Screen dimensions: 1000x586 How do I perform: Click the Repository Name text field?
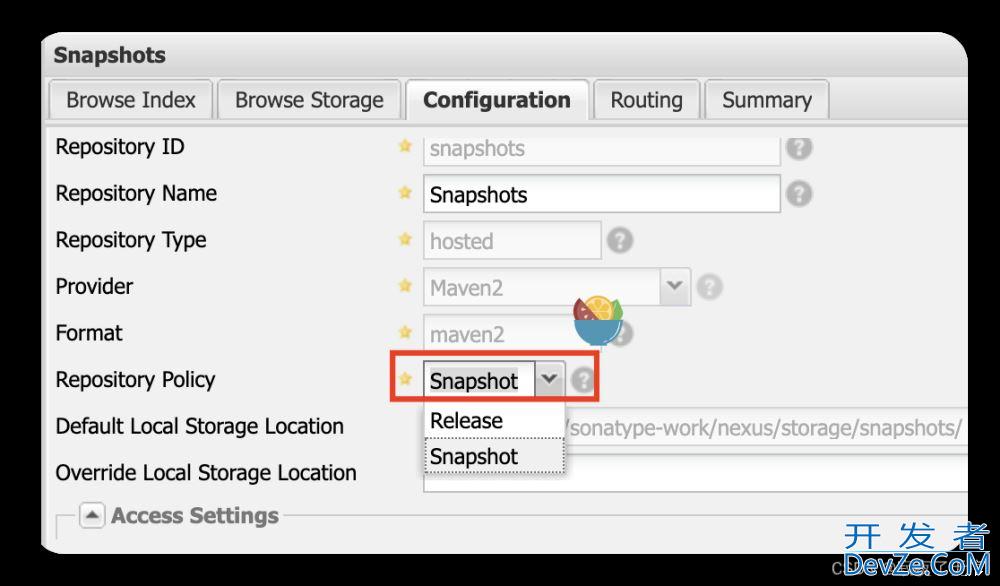click(601, 194)
